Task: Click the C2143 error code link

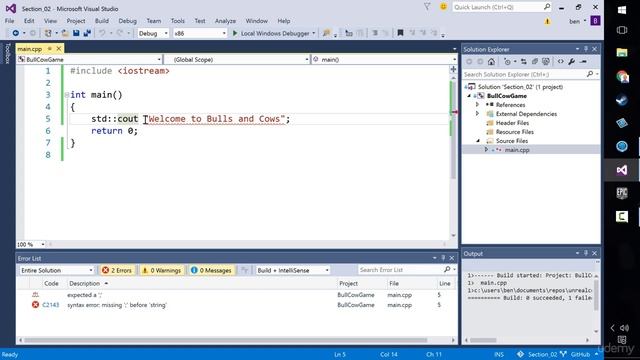Action: pyautogui.click(x=51, y=305)
